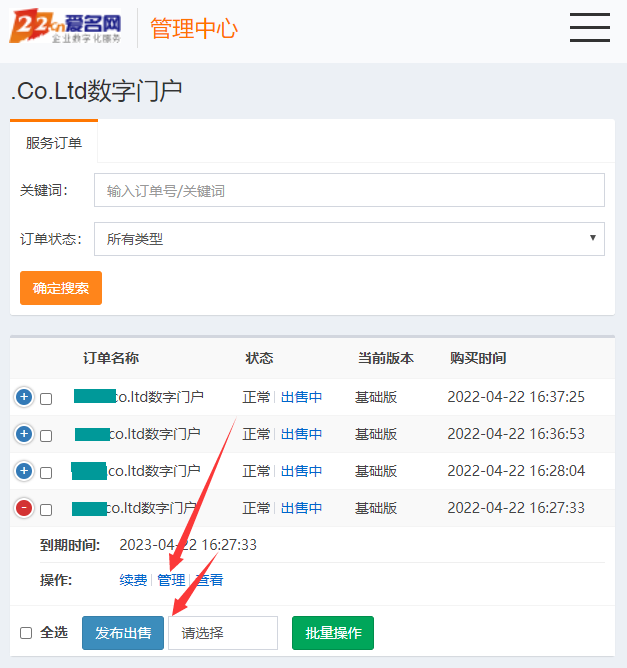The width and height of the screenshot is (627, 668).
Task: Tick checkbox for order bought 16:37:25
Action: pyautogui.click(x=46, y=399)
